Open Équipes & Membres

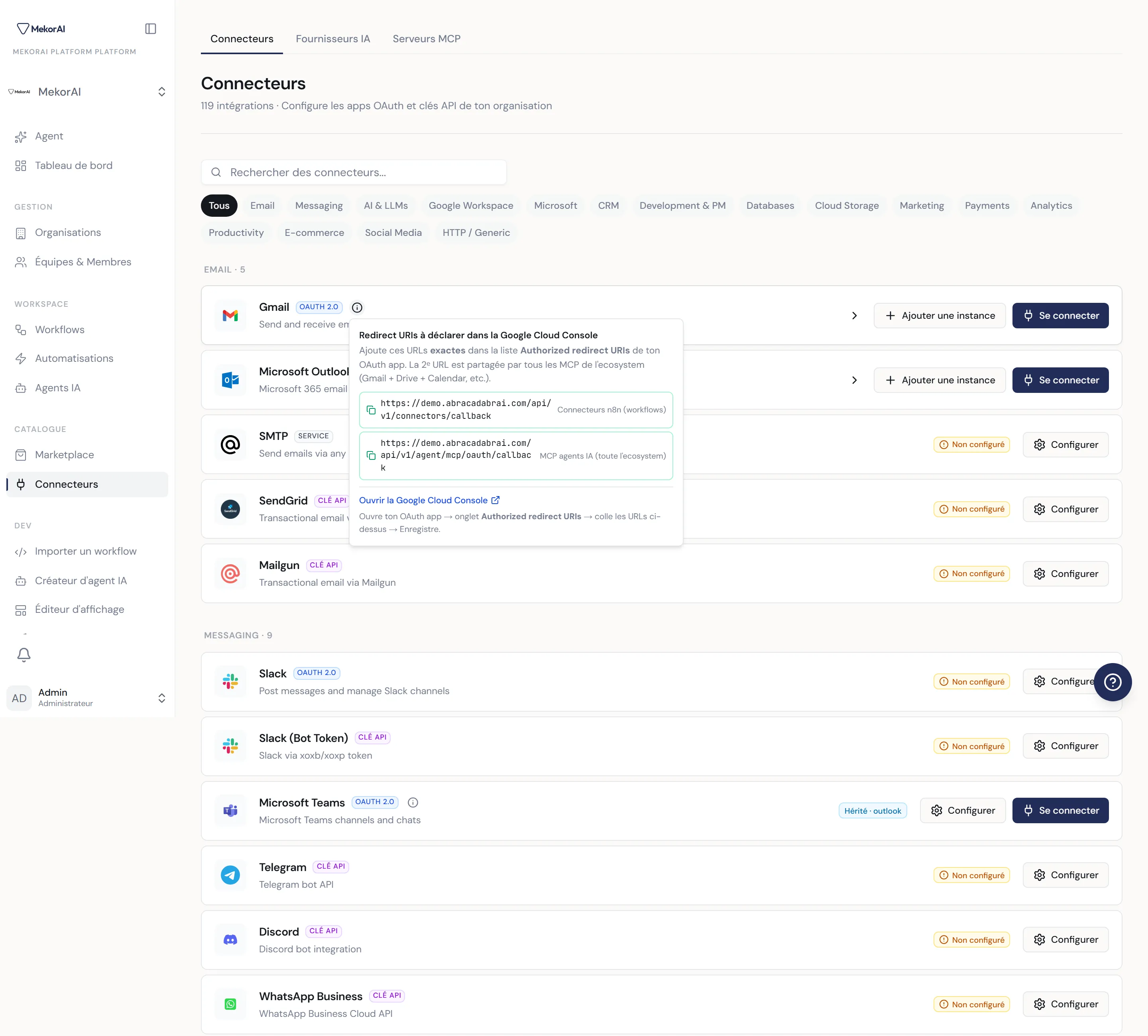87,262
